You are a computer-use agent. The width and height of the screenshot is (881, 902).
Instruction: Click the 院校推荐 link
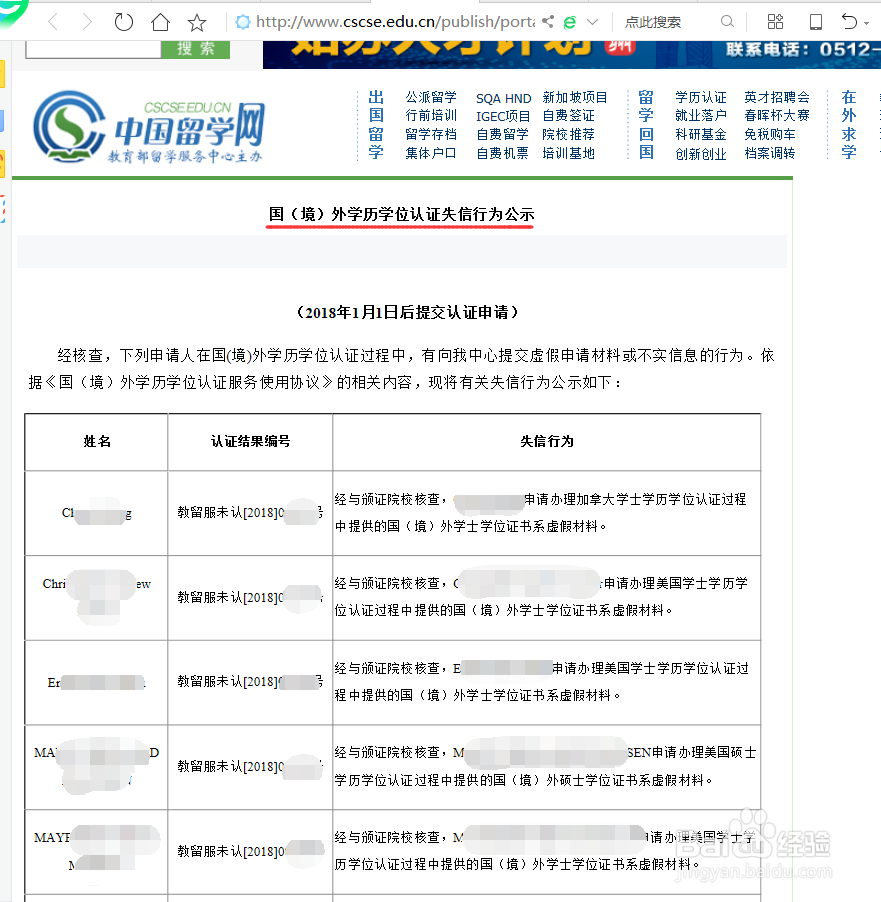coord(569,134)
